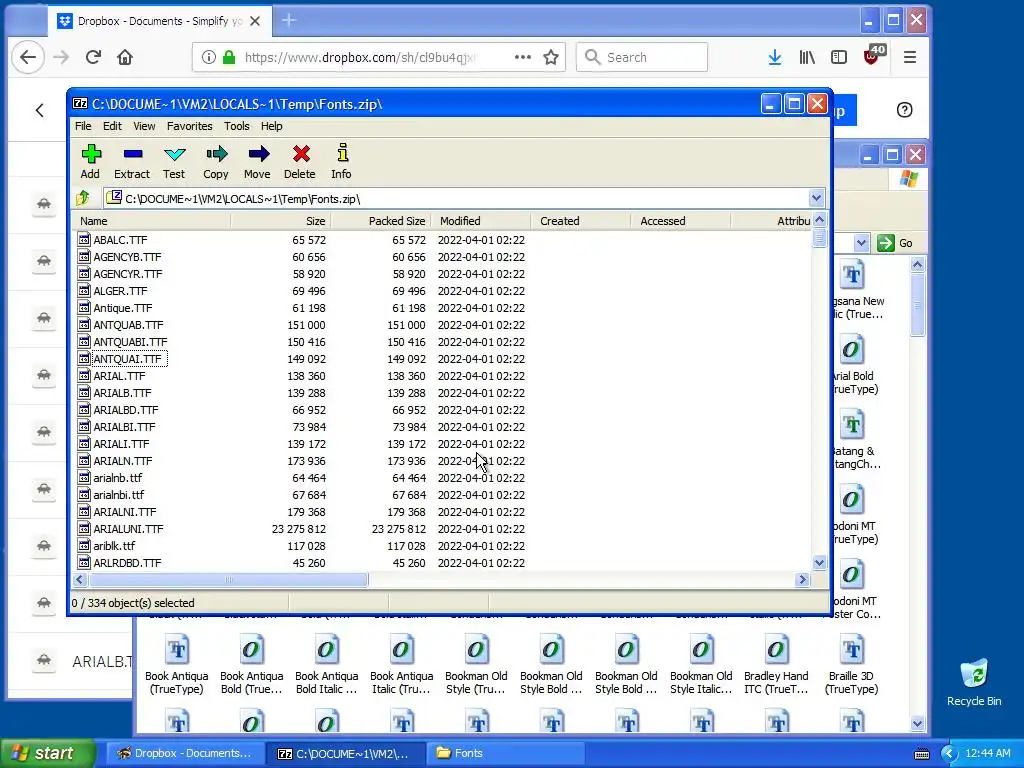Open the Tools menu in 7-Zip

[x=236, y=126]
